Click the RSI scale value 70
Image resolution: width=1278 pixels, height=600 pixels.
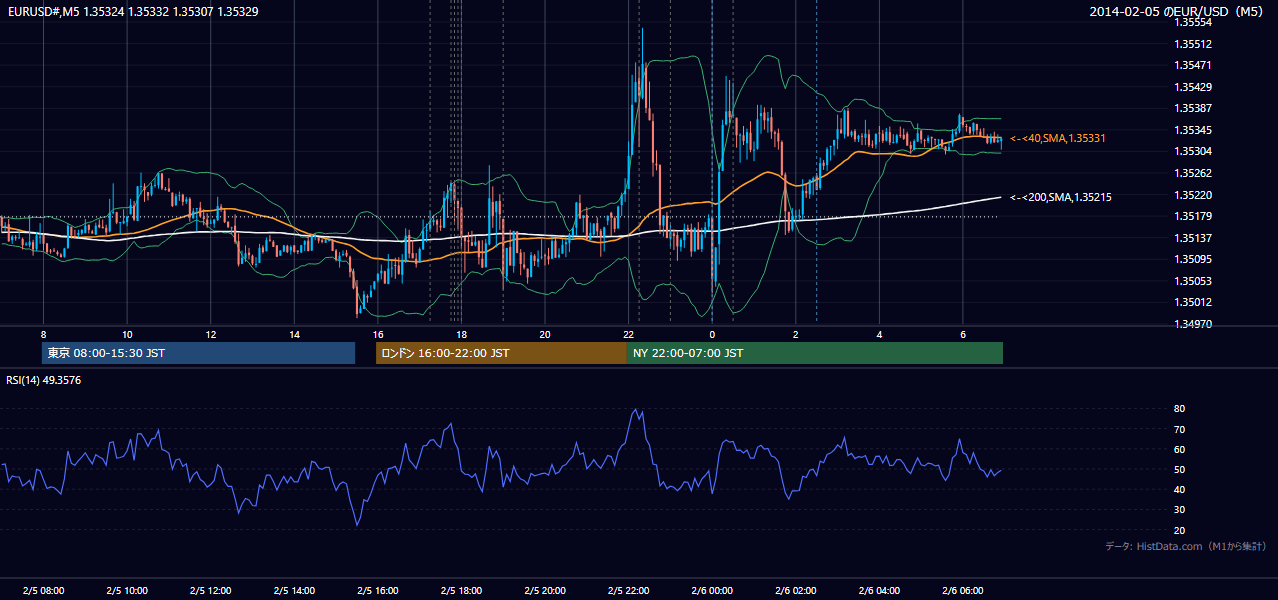point(1180,429)
